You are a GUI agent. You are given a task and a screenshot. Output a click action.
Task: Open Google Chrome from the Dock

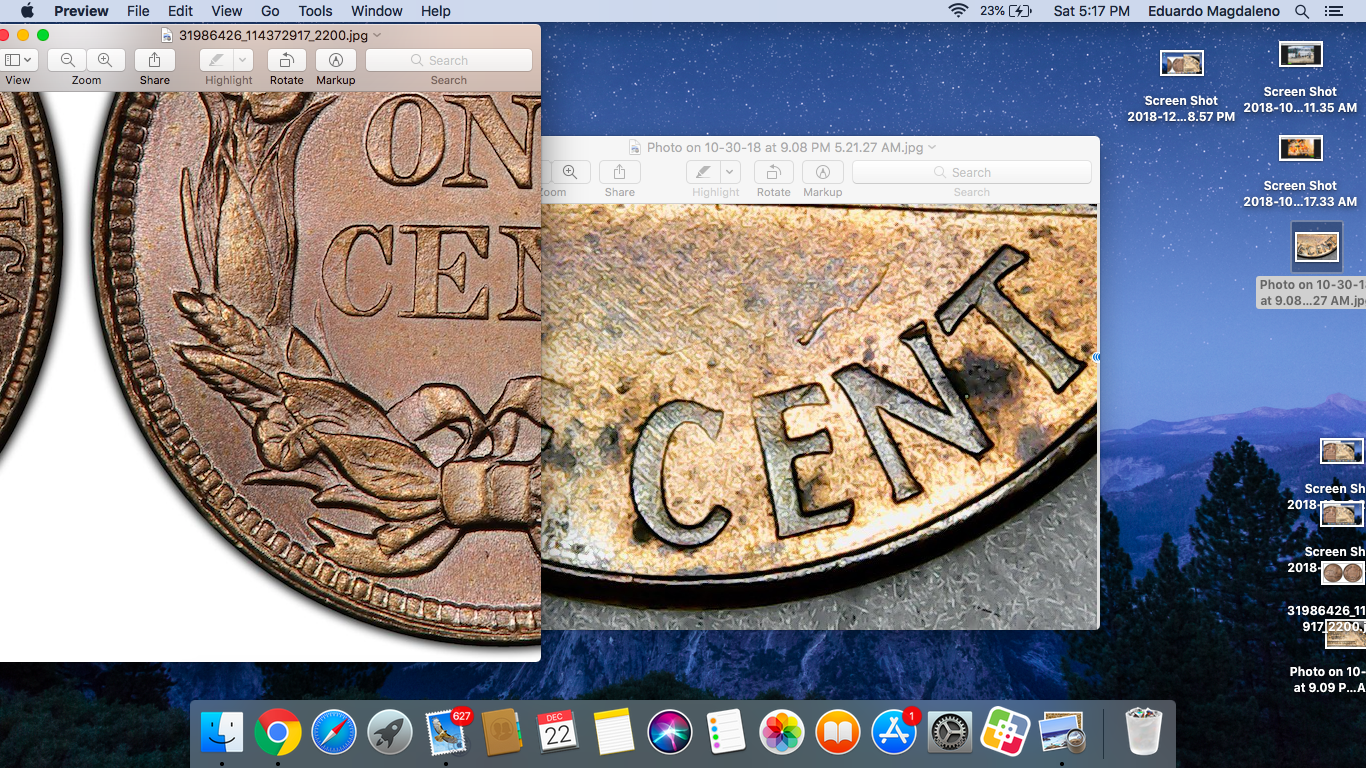pyautogui.click(x=278, y=732)
